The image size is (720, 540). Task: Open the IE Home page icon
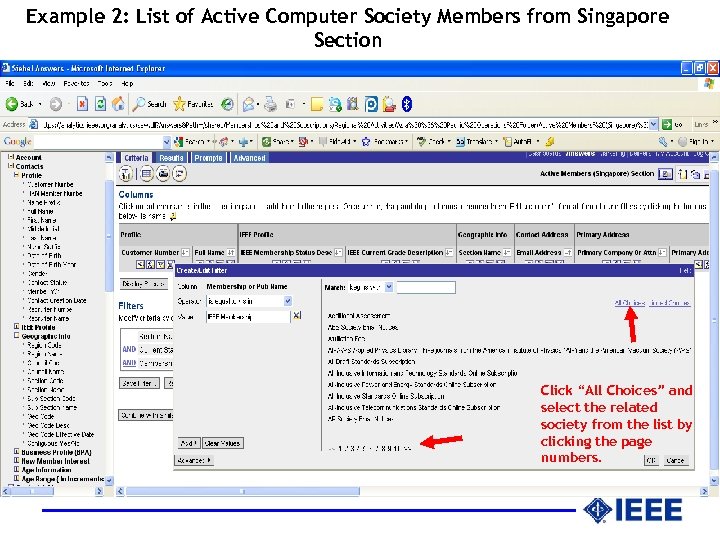click(118, 104)
